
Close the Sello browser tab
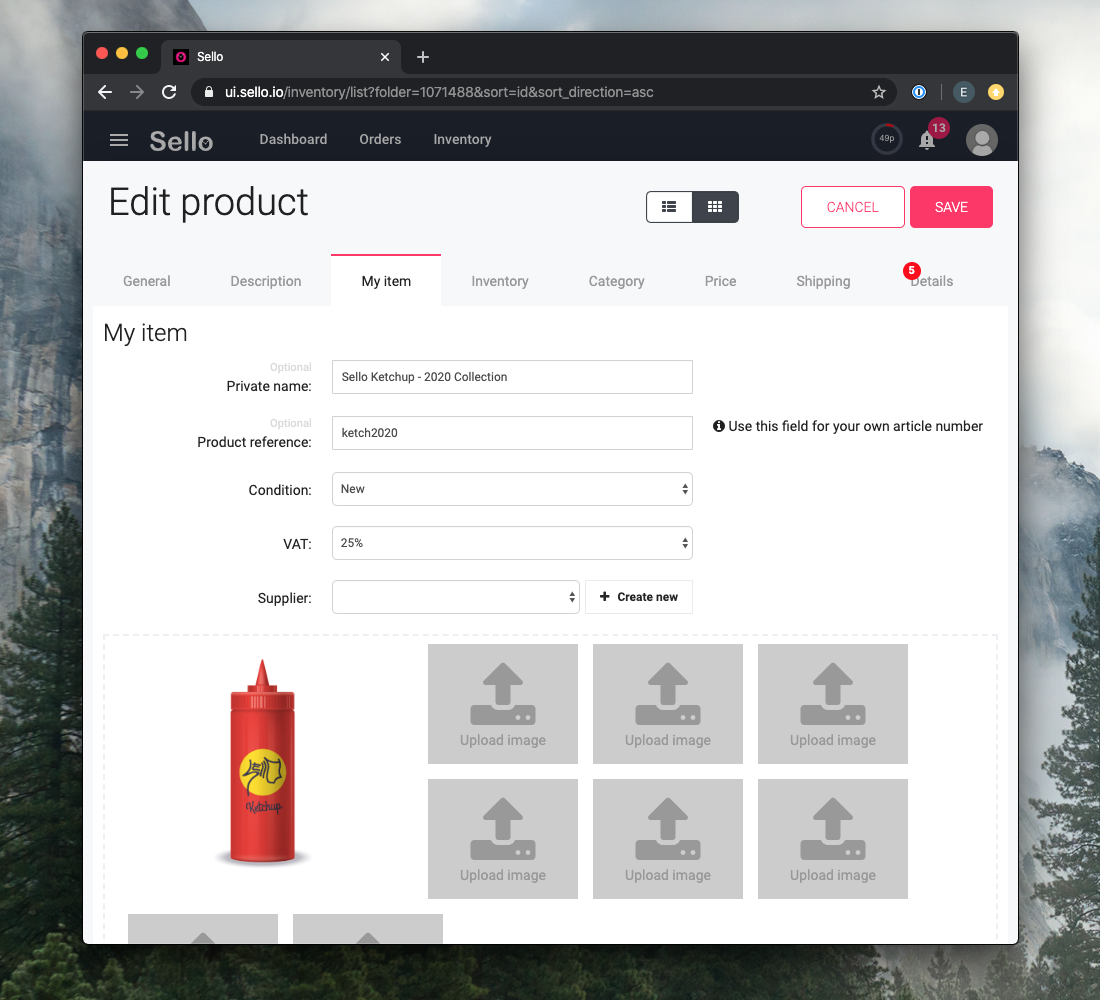[384, 57]
